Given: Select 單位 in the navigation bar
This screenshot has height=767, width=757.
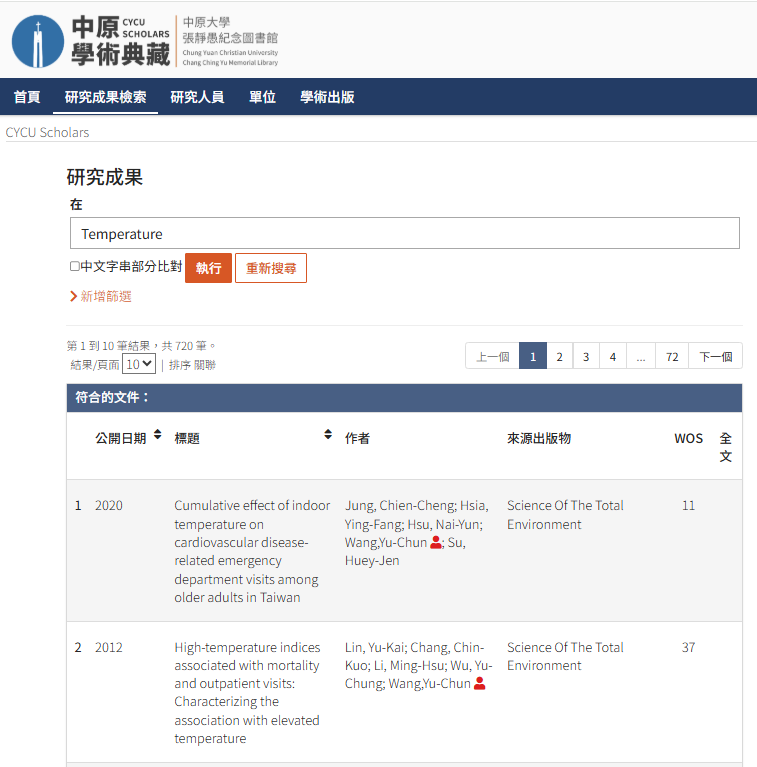Looking at the screenshot, I should pos(262,97).
